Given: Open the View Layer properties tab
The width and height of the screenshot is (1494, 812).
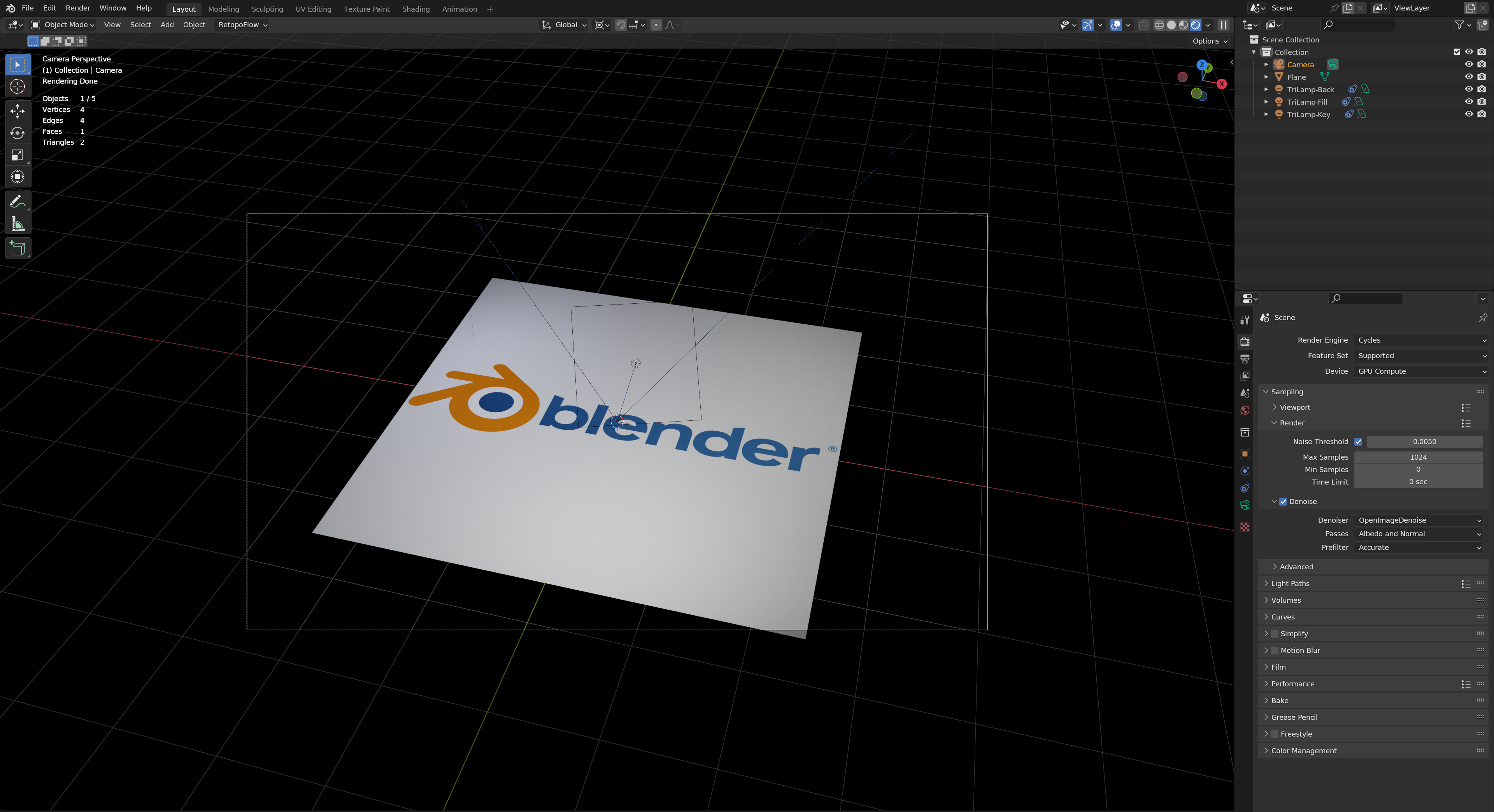Looking at the screenshot, I should pyautogui.click(x=1245, y=376).
